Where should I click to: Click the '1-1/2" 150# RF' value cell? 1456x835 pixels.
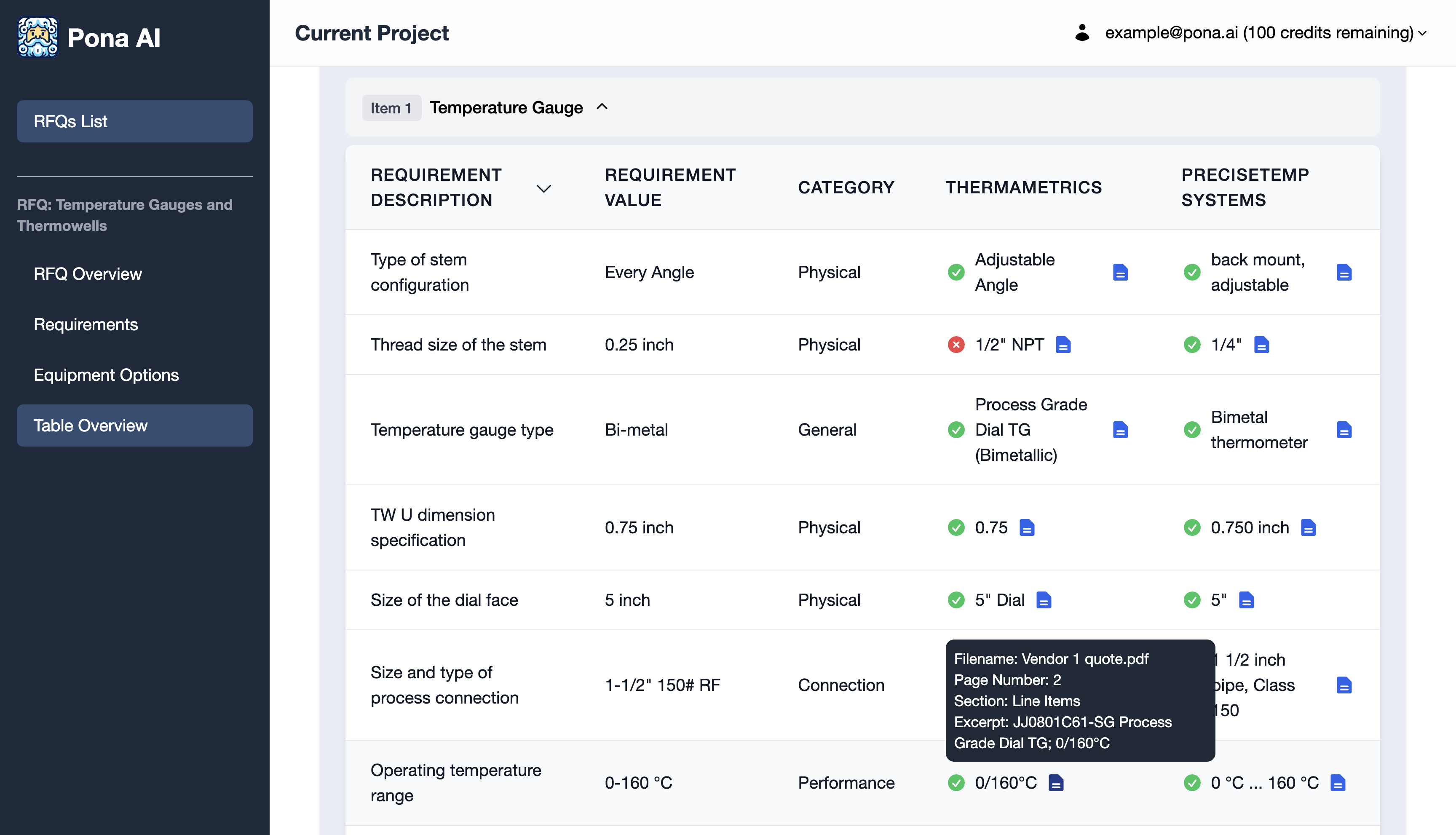click(x=662, y=685)
